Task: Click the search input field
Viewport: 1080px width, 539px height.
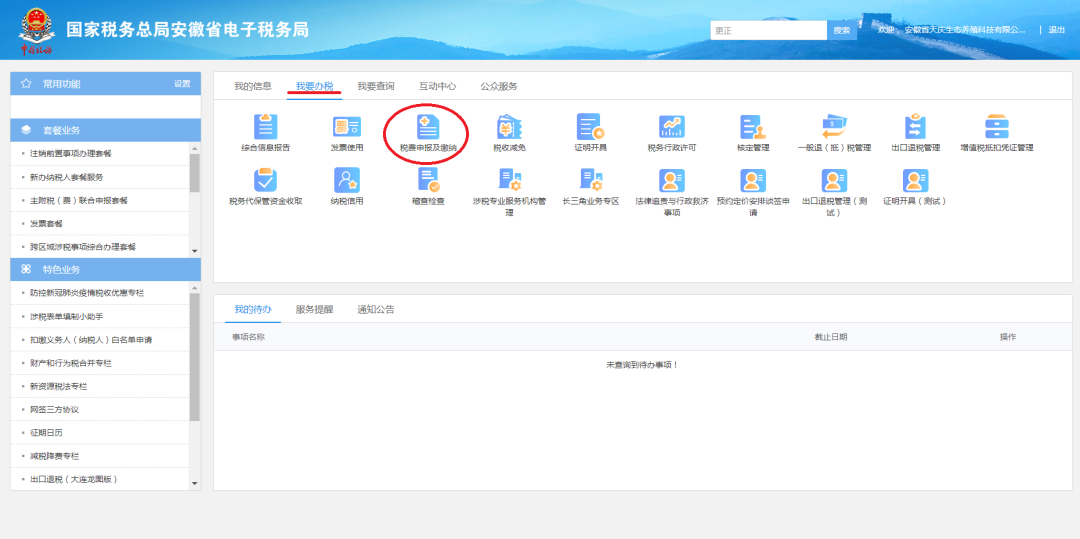Action: pyautogui.click(x=769, y=30)
